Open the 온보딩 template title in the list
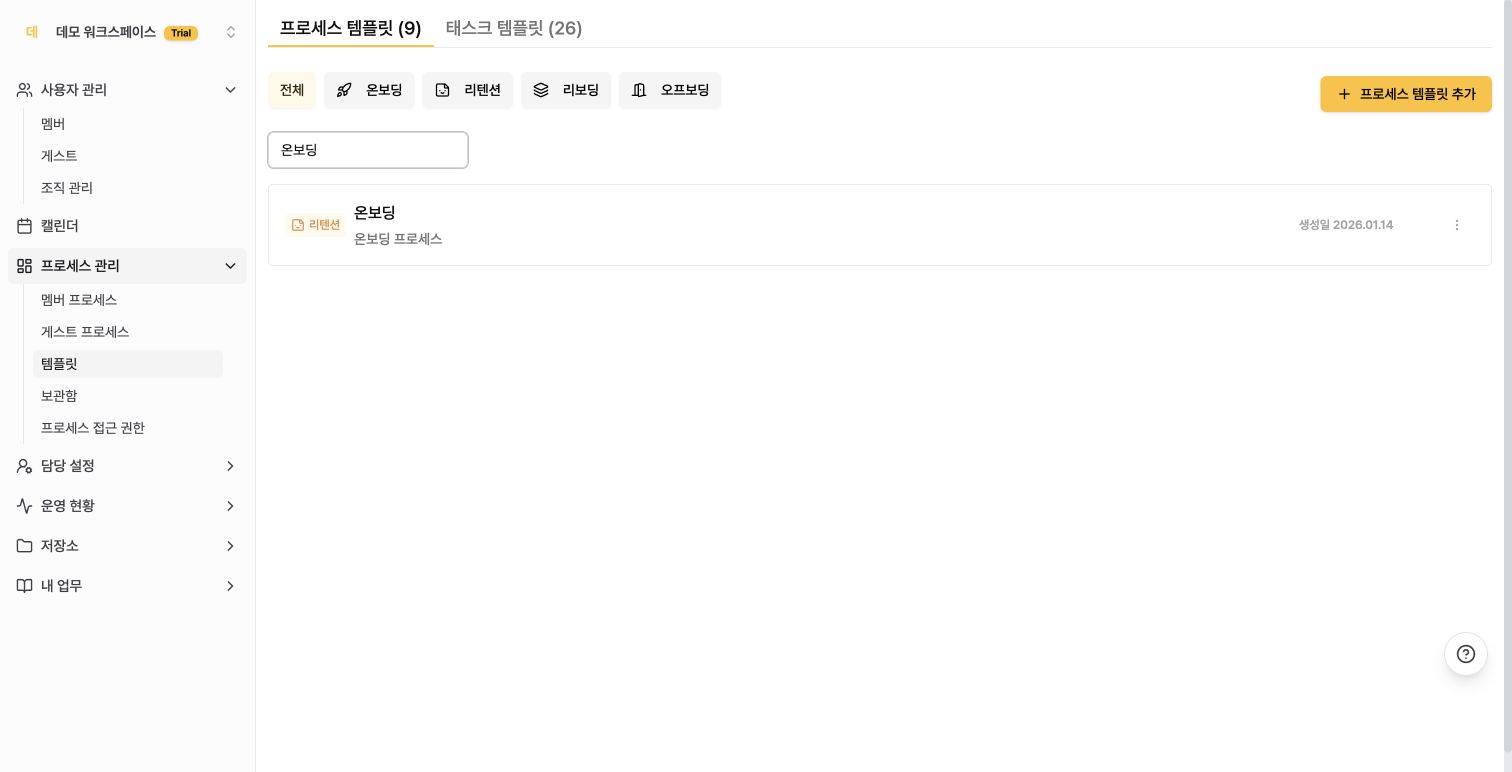Screen dimensions: 1512x772 coord(375,213)
